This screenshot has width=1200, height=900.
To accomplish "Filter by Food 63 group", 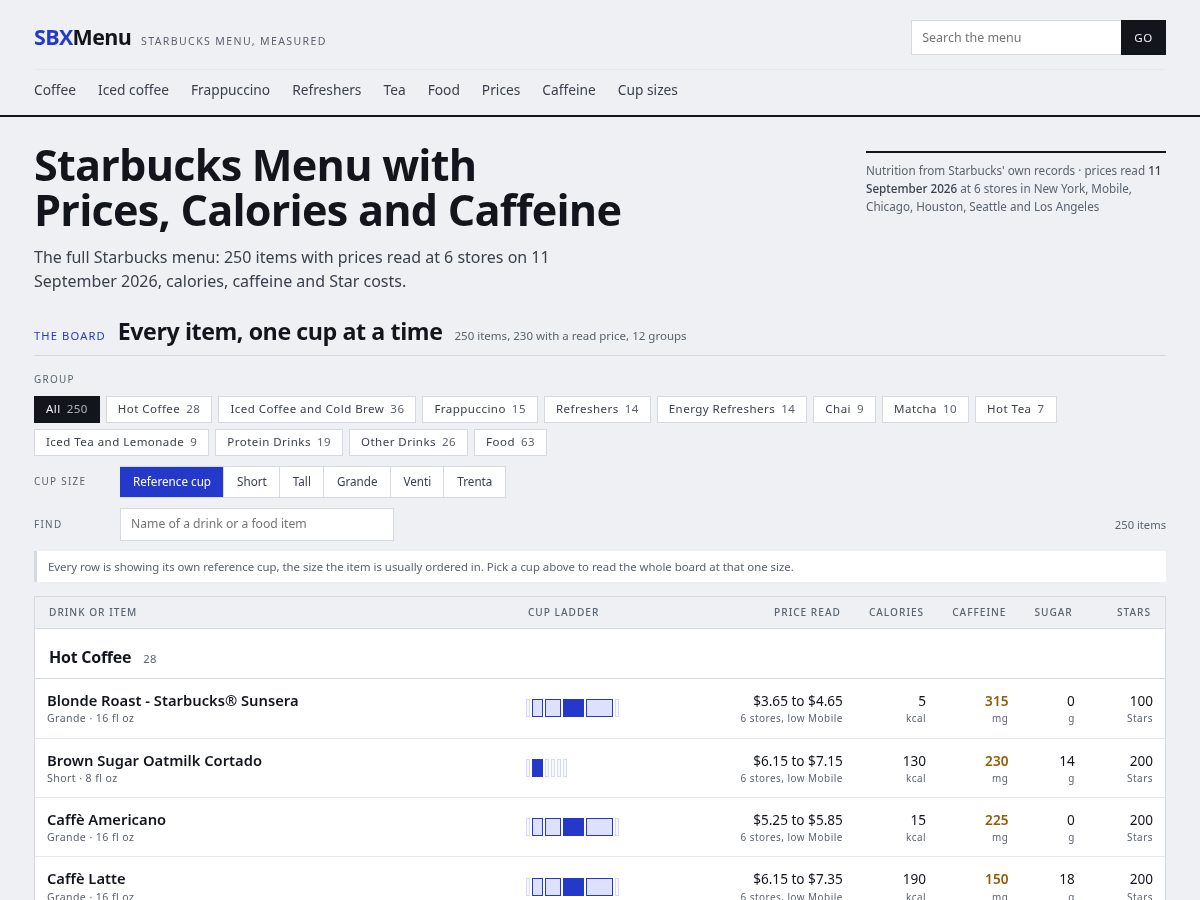I will [x=510, y=443].
